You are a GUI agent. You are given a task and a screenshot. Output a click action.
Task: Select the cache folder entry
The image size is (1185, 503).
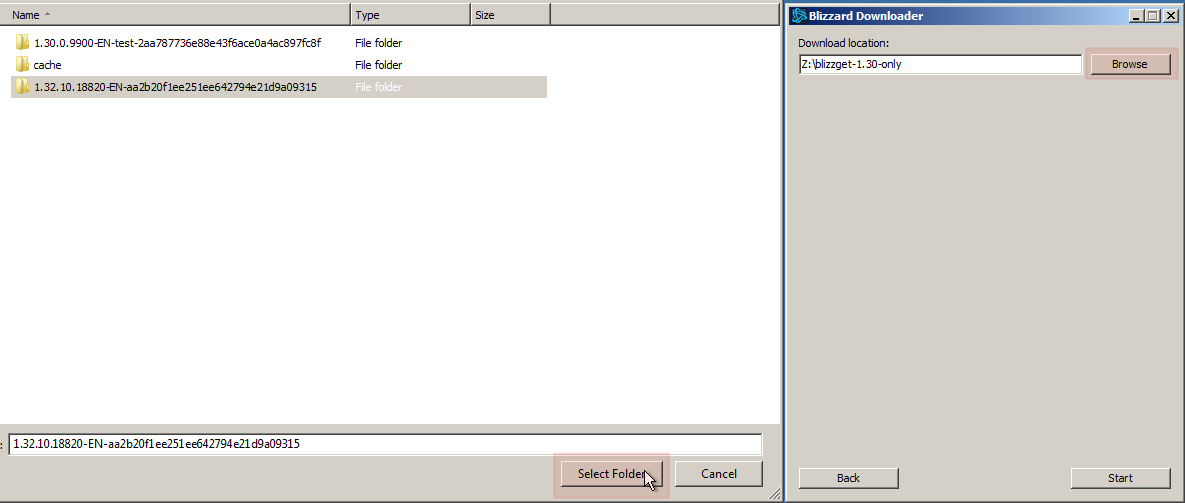point(48,65)
